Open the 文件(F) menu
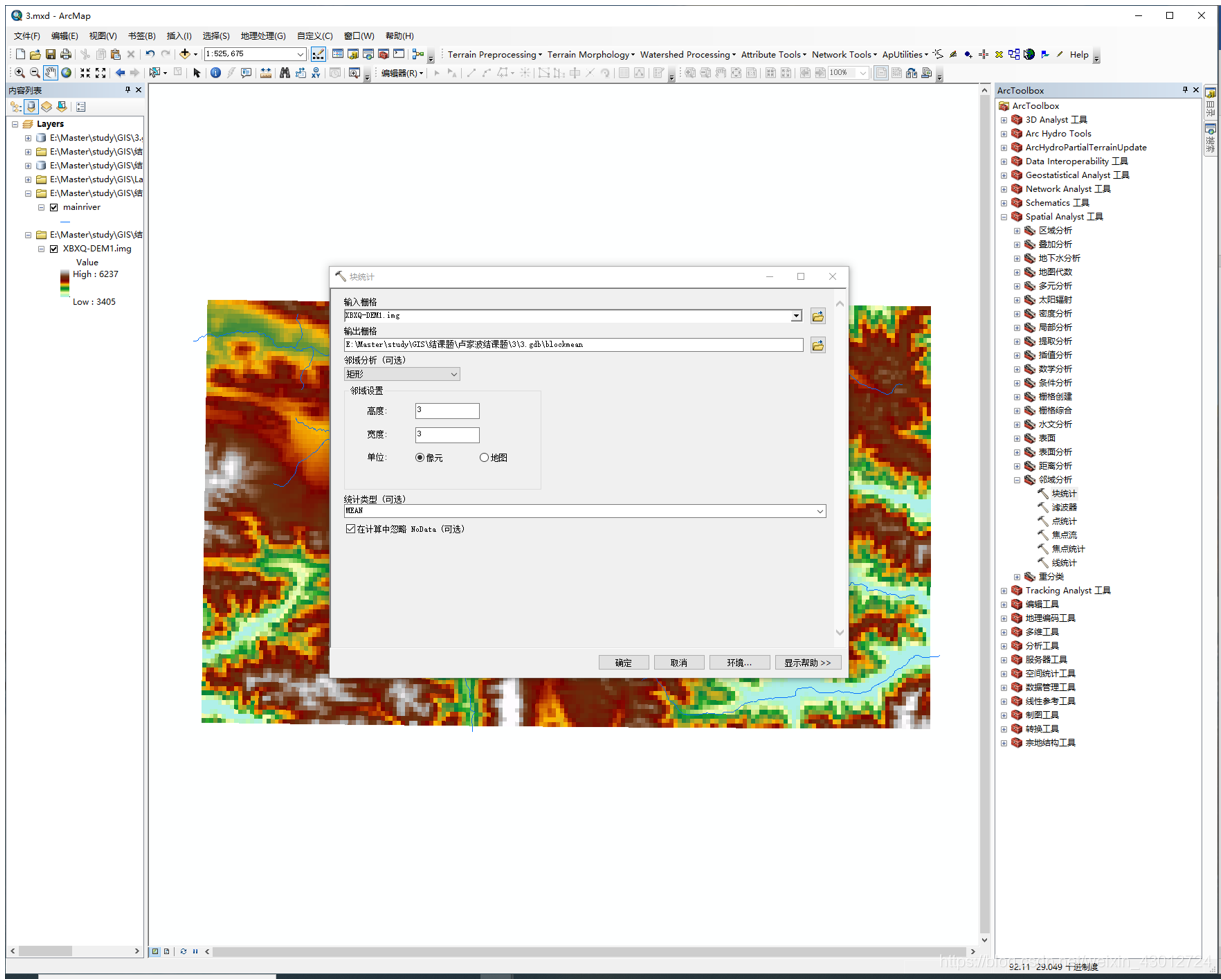The height and width of the screenshot is (980, 1221). (x=27, y=36)
